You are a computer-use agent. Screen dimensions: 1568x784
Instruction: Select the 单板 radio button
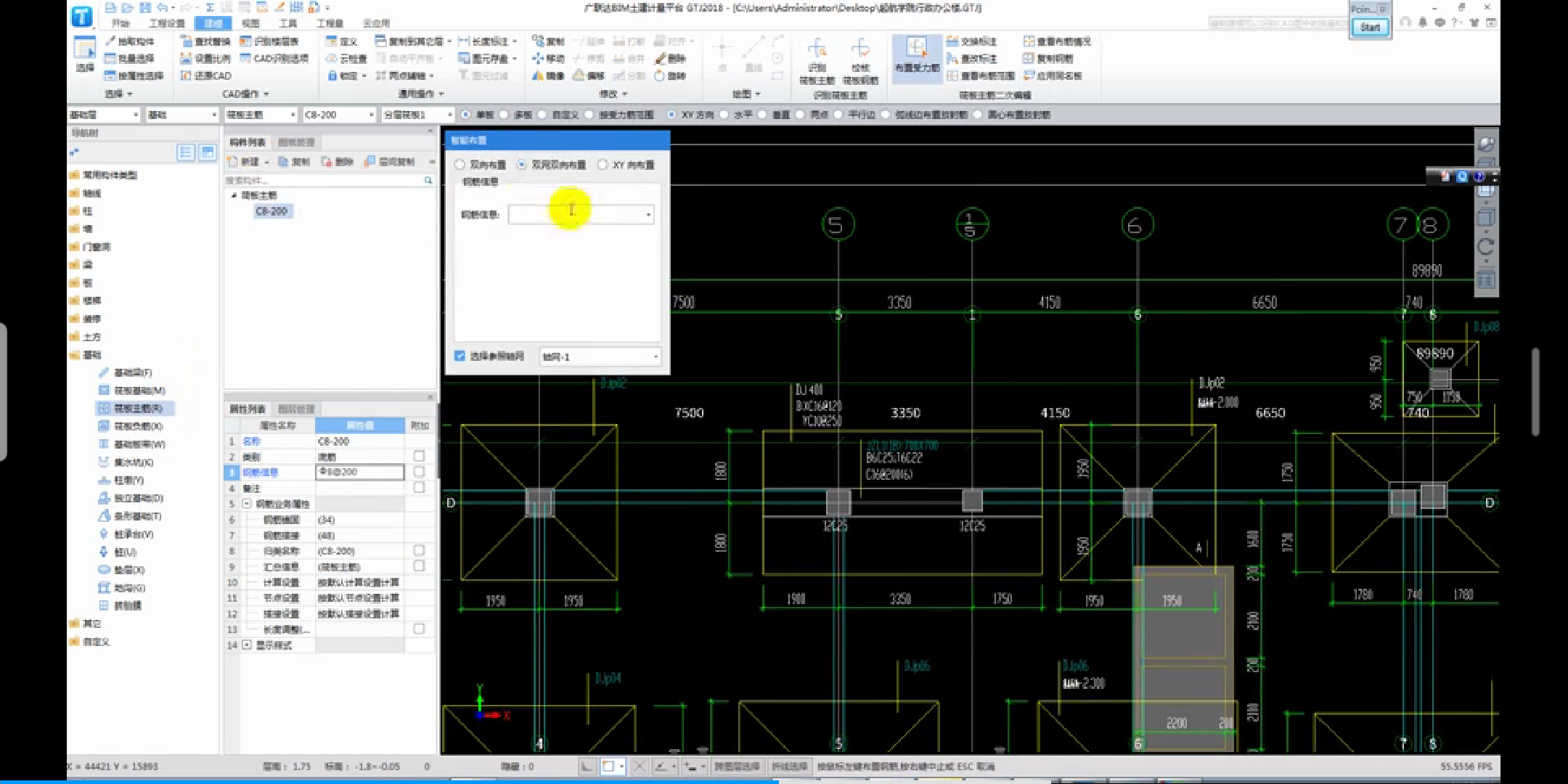click(466, 115)
